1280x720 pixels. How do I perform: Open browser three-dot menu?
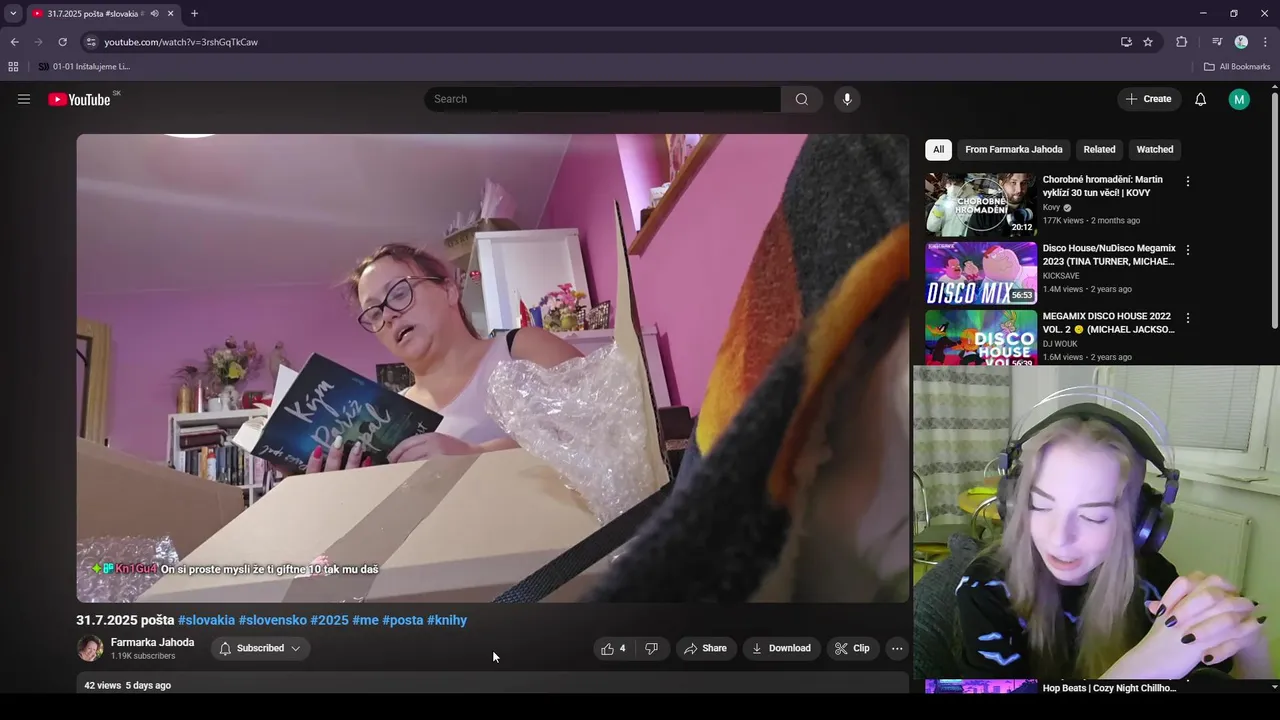tap(1265, 42)
